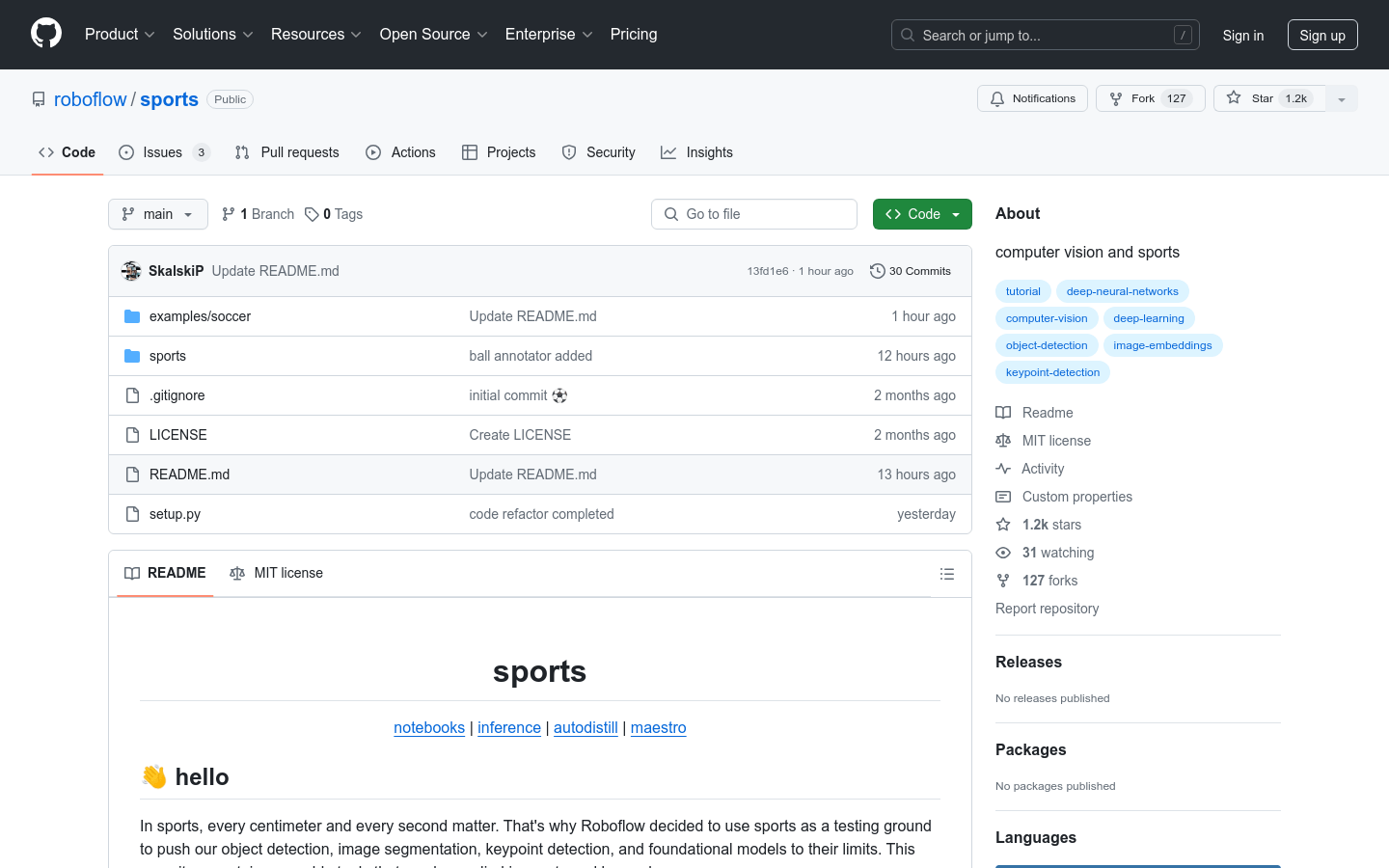This screenshot has width=1389, height=868.
Task: Click the 1.2k stars star icon
Action: pos(1003,525)
